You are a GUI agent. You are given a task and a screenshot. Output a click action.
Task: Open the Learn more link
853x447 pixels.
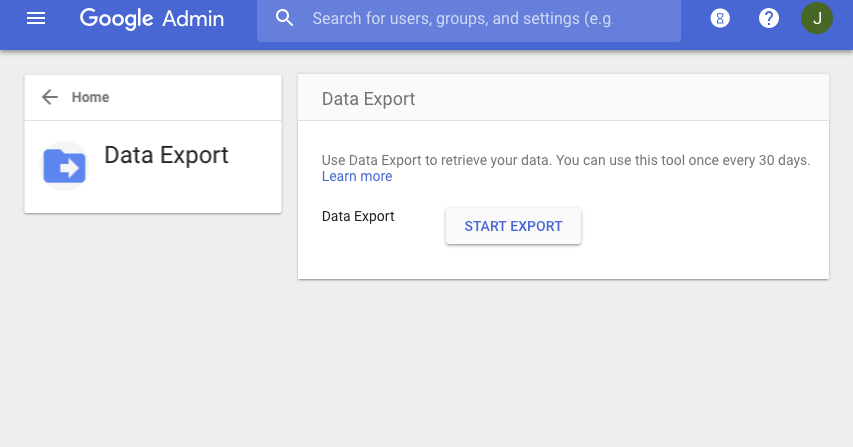pos(357,177)
